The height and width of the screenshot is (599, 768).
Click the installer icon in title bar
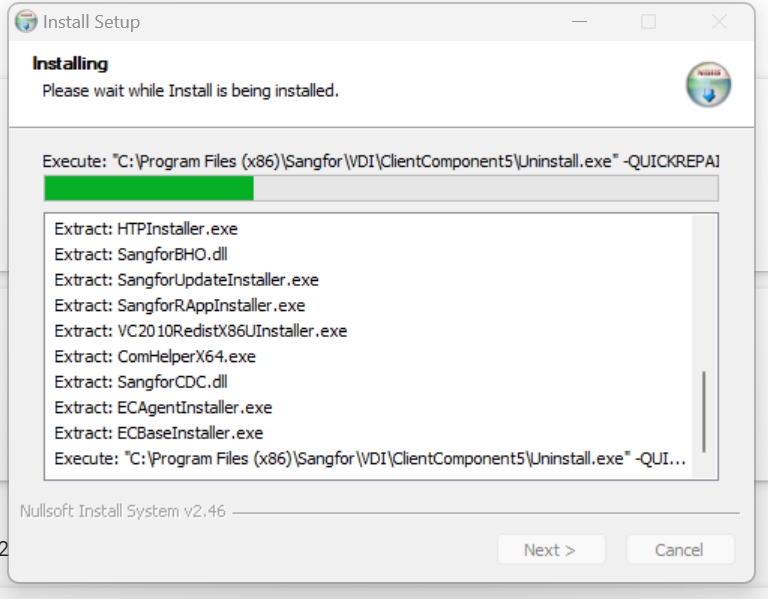[26, 22]
